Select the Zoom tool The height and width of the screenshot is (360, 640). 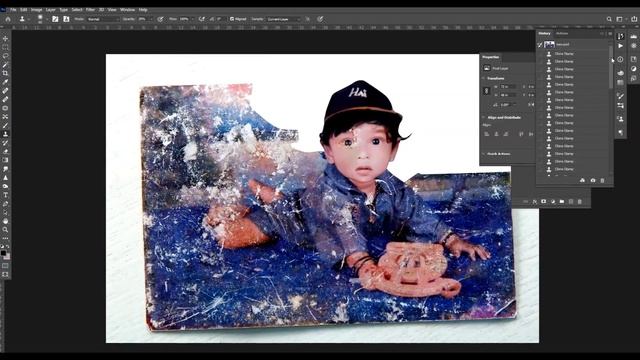pos(5,229)
